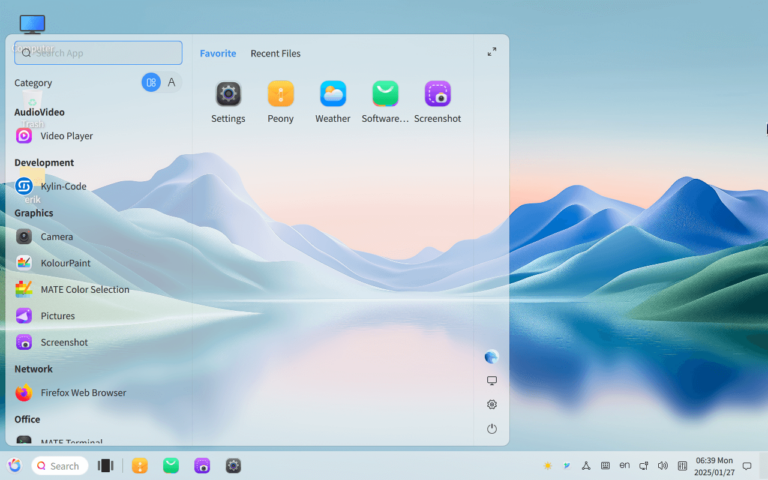The width and height of the screenshot is (768, 480).
Task: Click the en input language indicator
Action: pyautogui.click(x=624, y=465)
